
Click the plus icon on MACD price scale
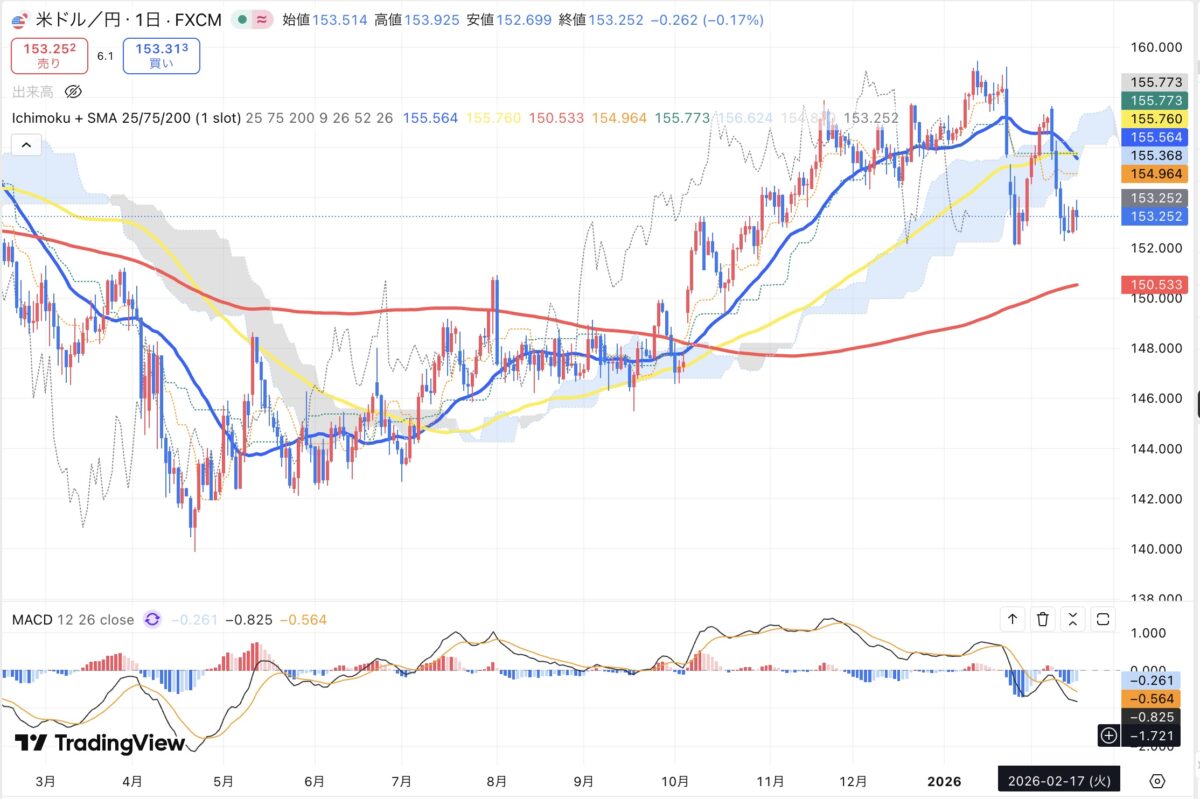(x=1108, y=736)
